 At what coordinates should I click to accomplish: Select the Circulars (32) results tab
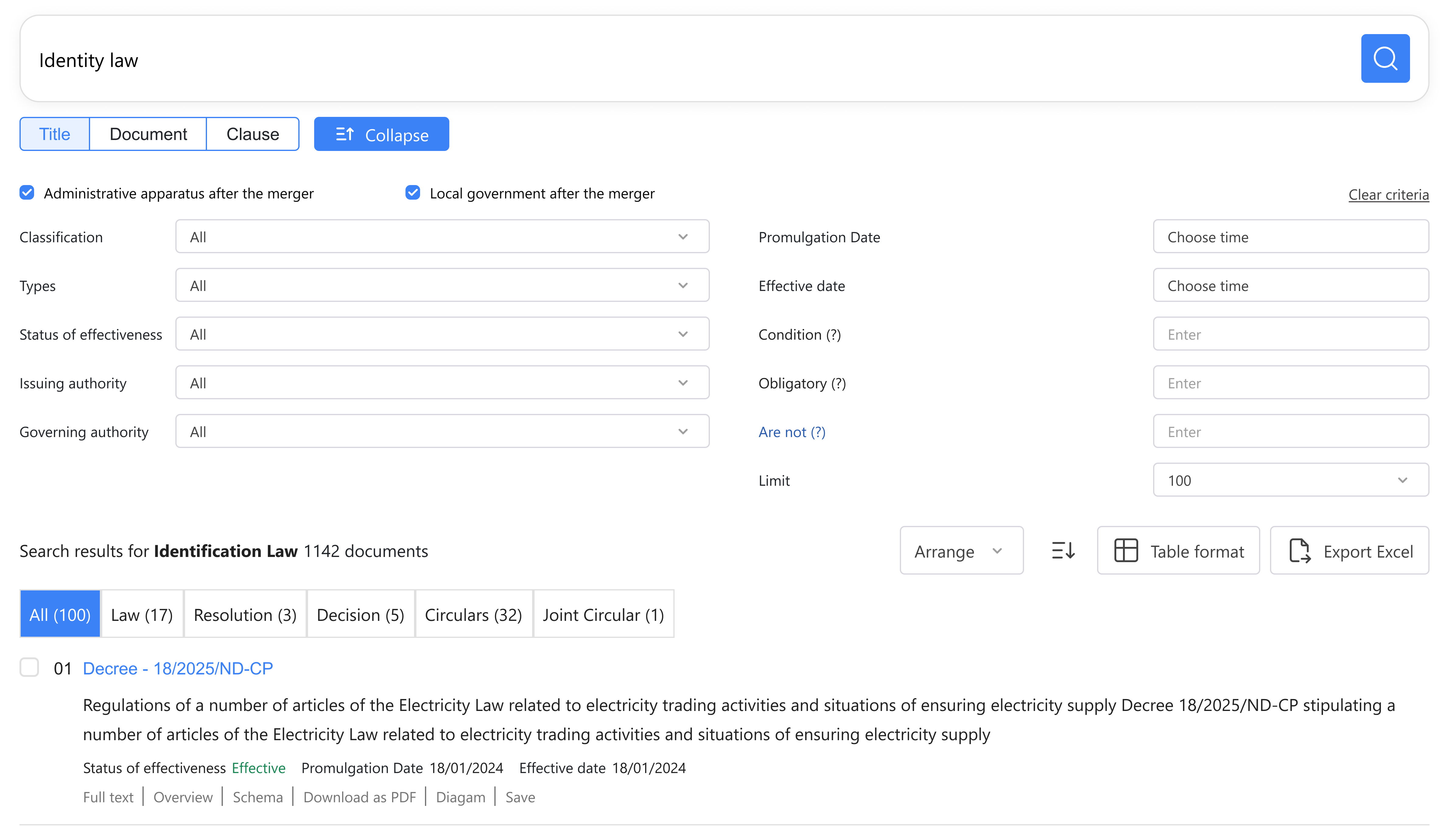[x=473, y=614]
